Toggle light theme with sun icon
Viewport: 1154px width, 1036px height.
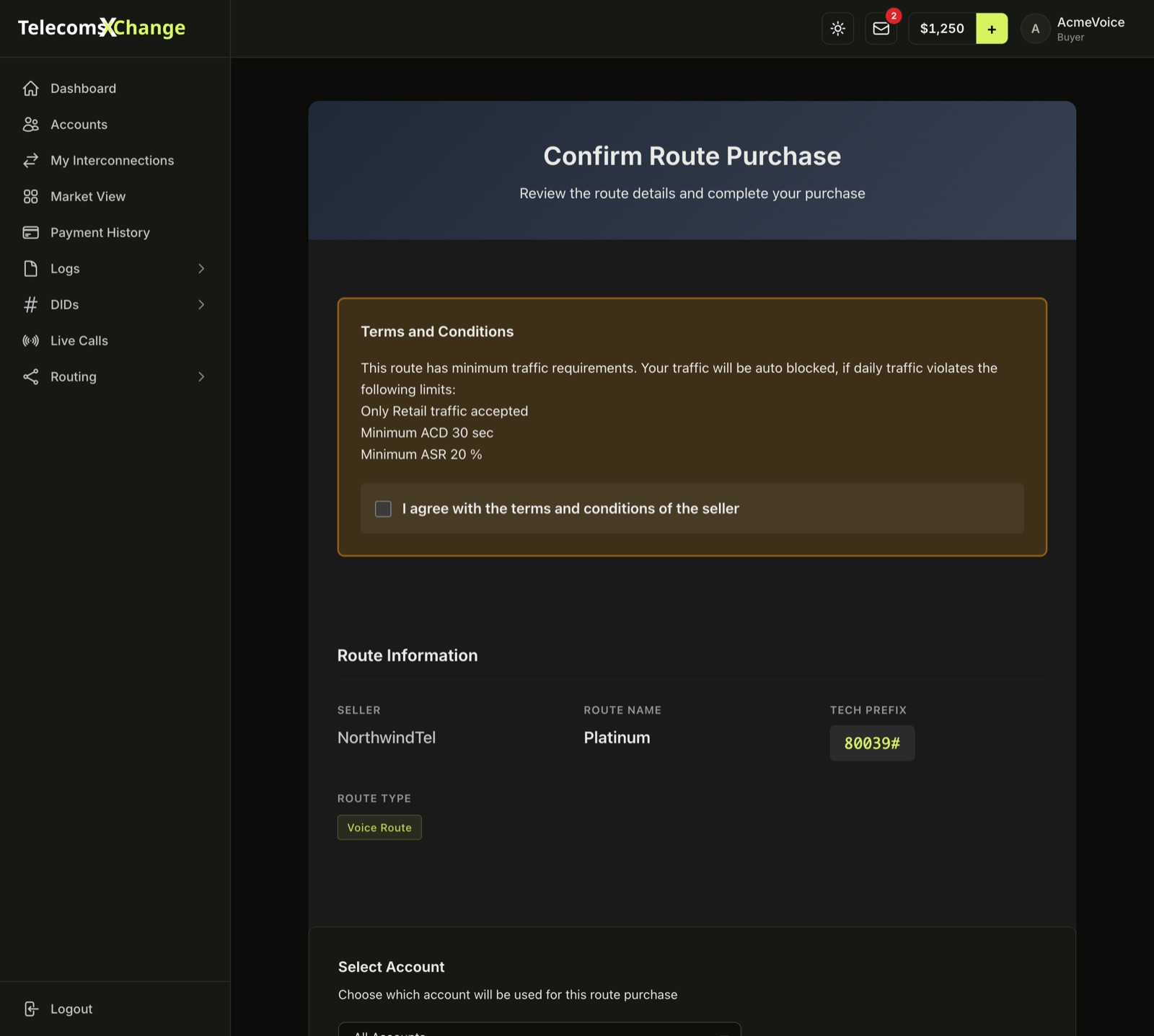click(837, 28)
